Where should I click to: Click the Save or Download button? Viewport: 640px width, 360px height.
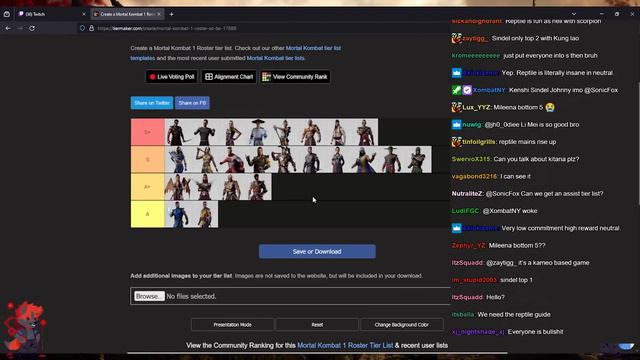[317, 251]
